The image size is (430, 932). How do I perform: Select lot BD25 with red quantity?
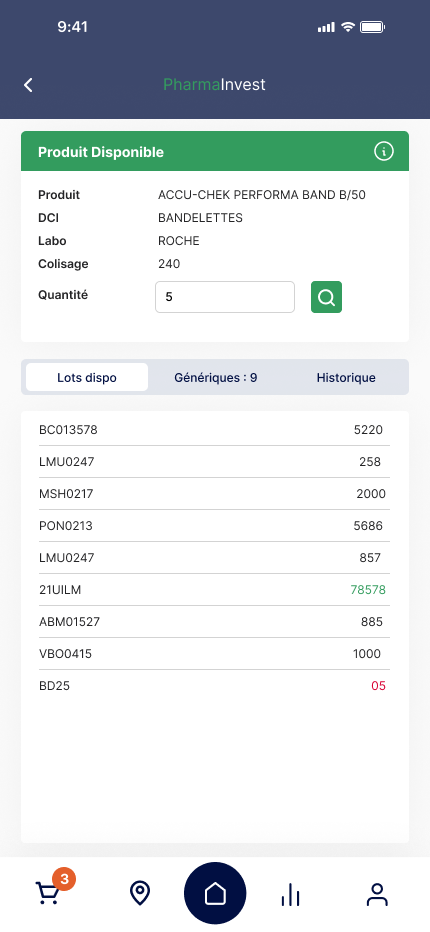click(215, 686)
